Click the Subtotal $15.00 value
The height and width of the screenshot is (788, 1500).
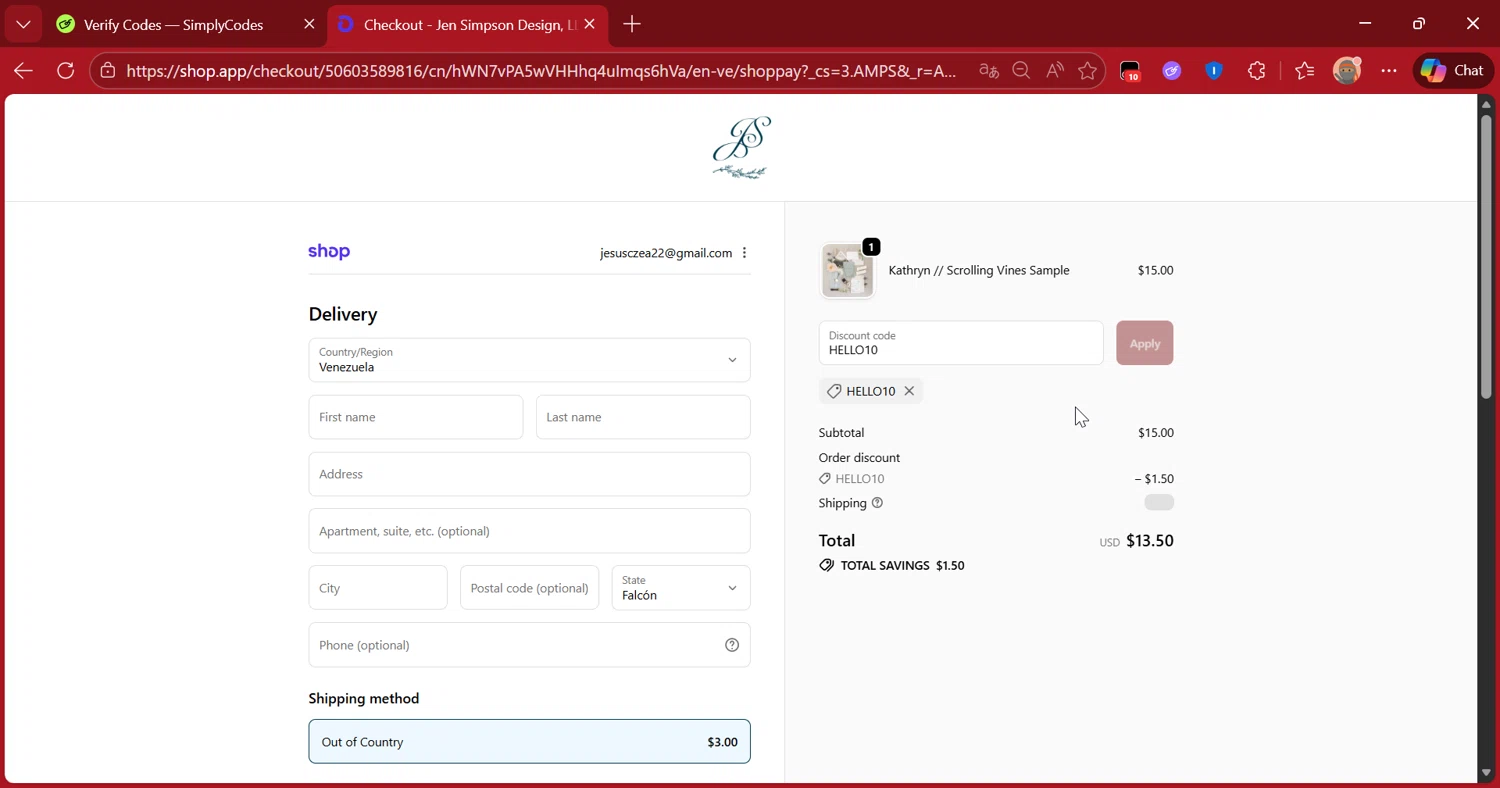[1156, 433]
